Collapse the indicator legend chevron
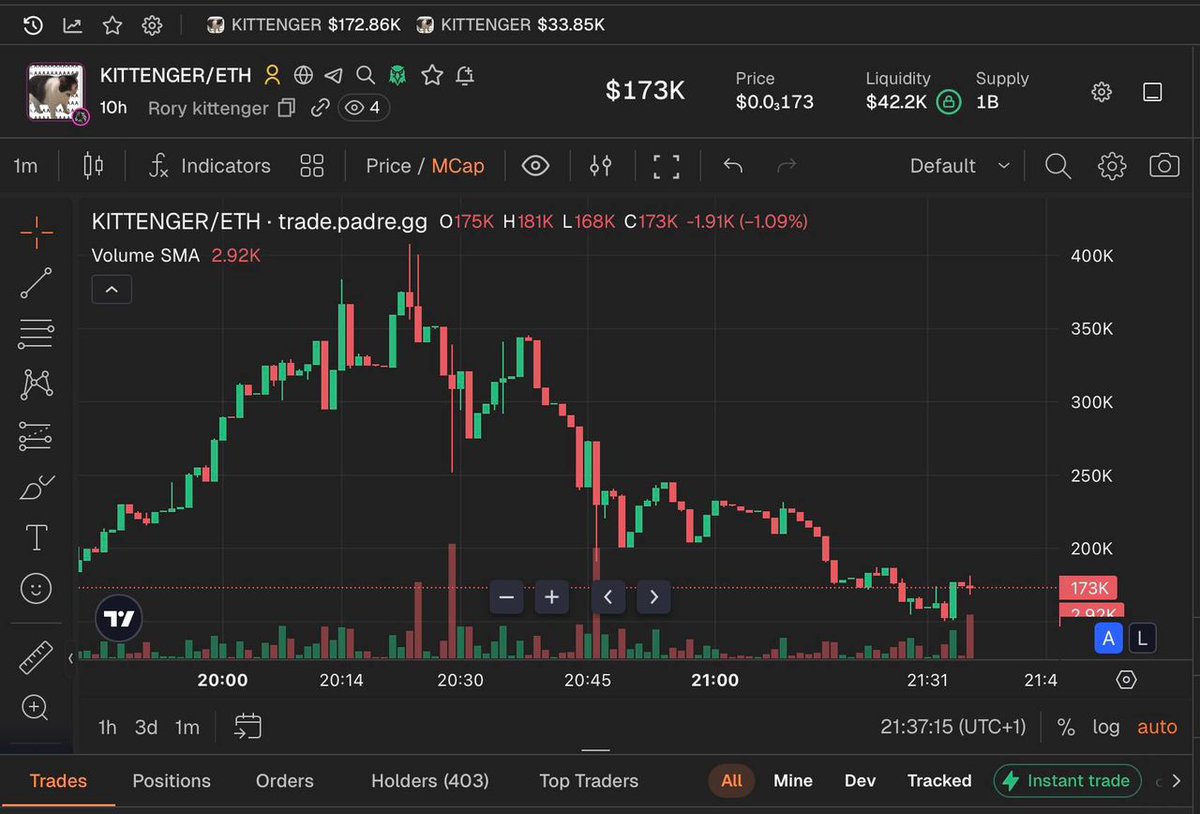Viewport: 1200px width, 814px height. [x=111, y=290]
